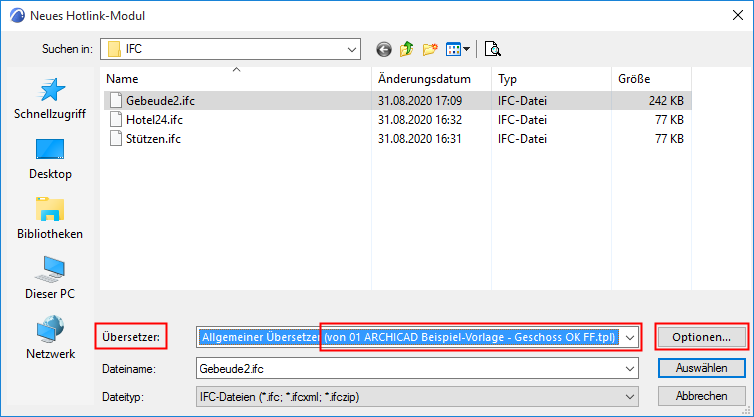The height and width of the screenshot is (417, 754).
Task: Open the view menu dropdown arrow
Action: coord(466,49)
